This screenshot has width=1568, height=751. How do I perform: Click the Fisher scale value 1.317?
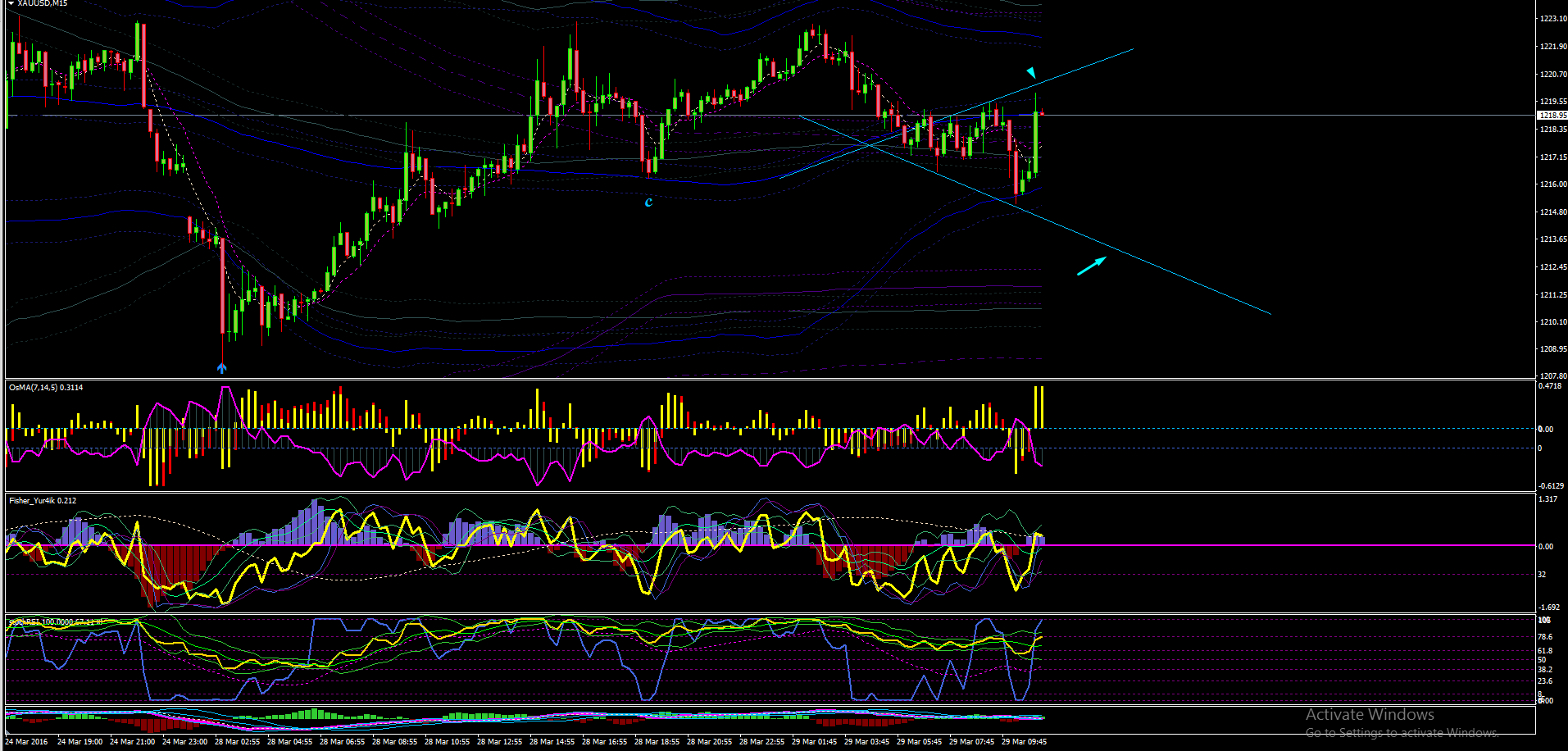(x=1548, y=499)
